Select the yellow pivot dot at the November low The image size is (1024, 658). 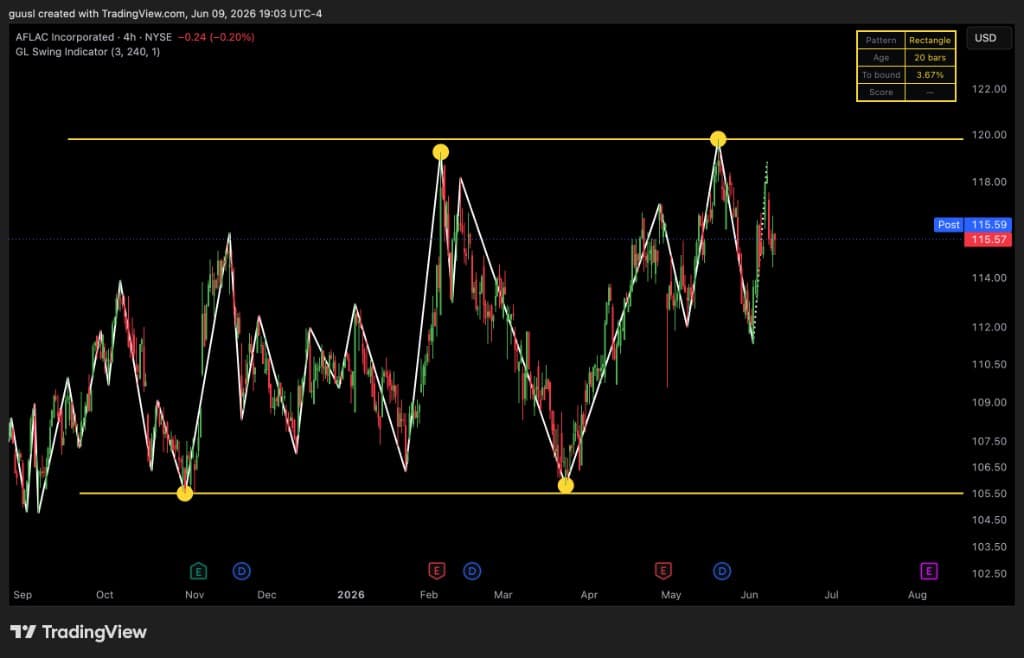(x=185, y=494)
